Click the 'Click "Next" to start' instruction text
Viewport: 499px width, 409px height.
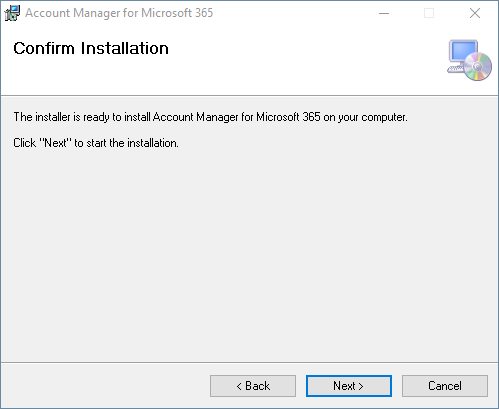click(x=96, y=143)
